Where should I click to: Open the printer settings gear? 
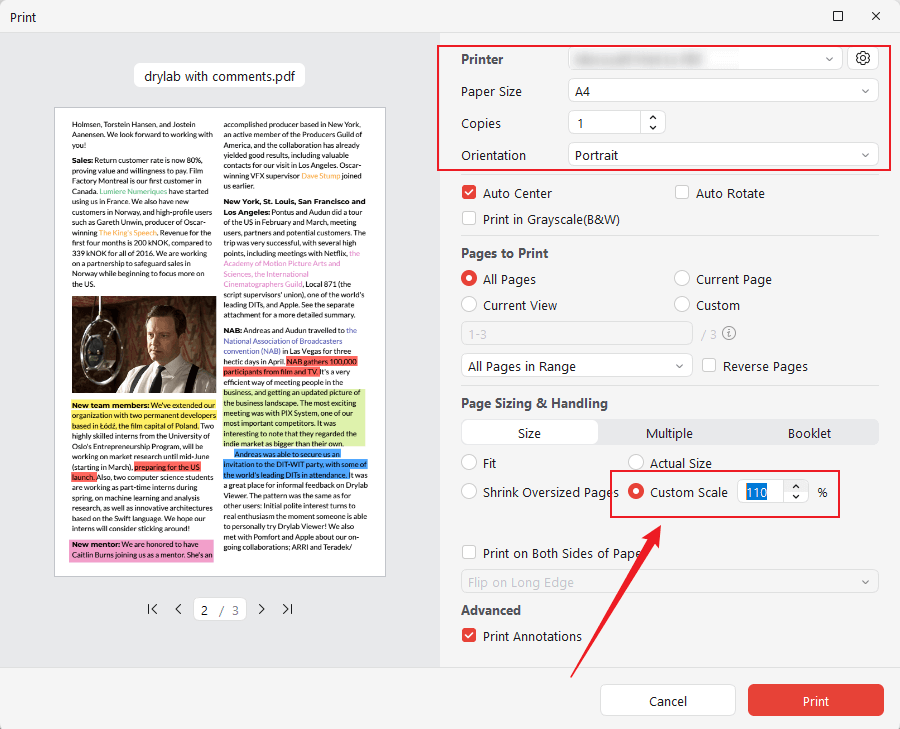pos(862,58)
